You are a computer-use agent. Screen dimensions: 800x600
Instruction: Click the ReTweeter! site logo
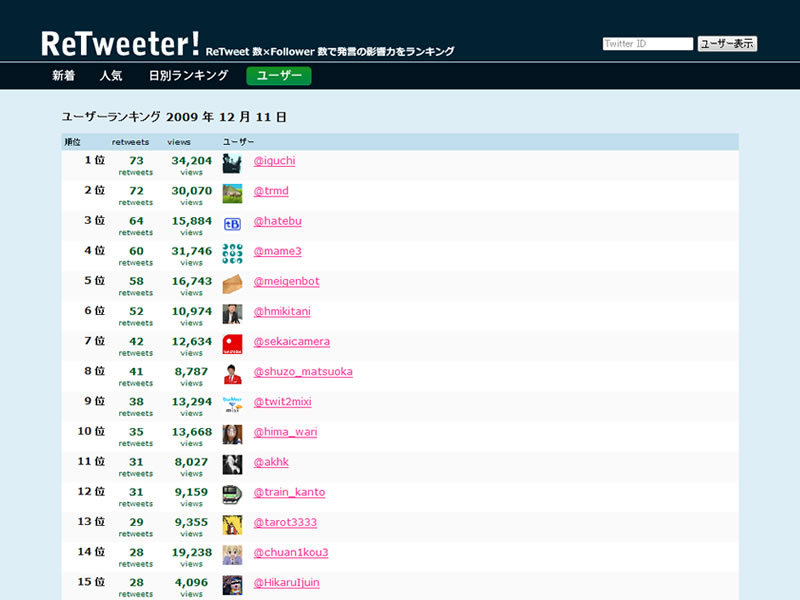[120, 43]
